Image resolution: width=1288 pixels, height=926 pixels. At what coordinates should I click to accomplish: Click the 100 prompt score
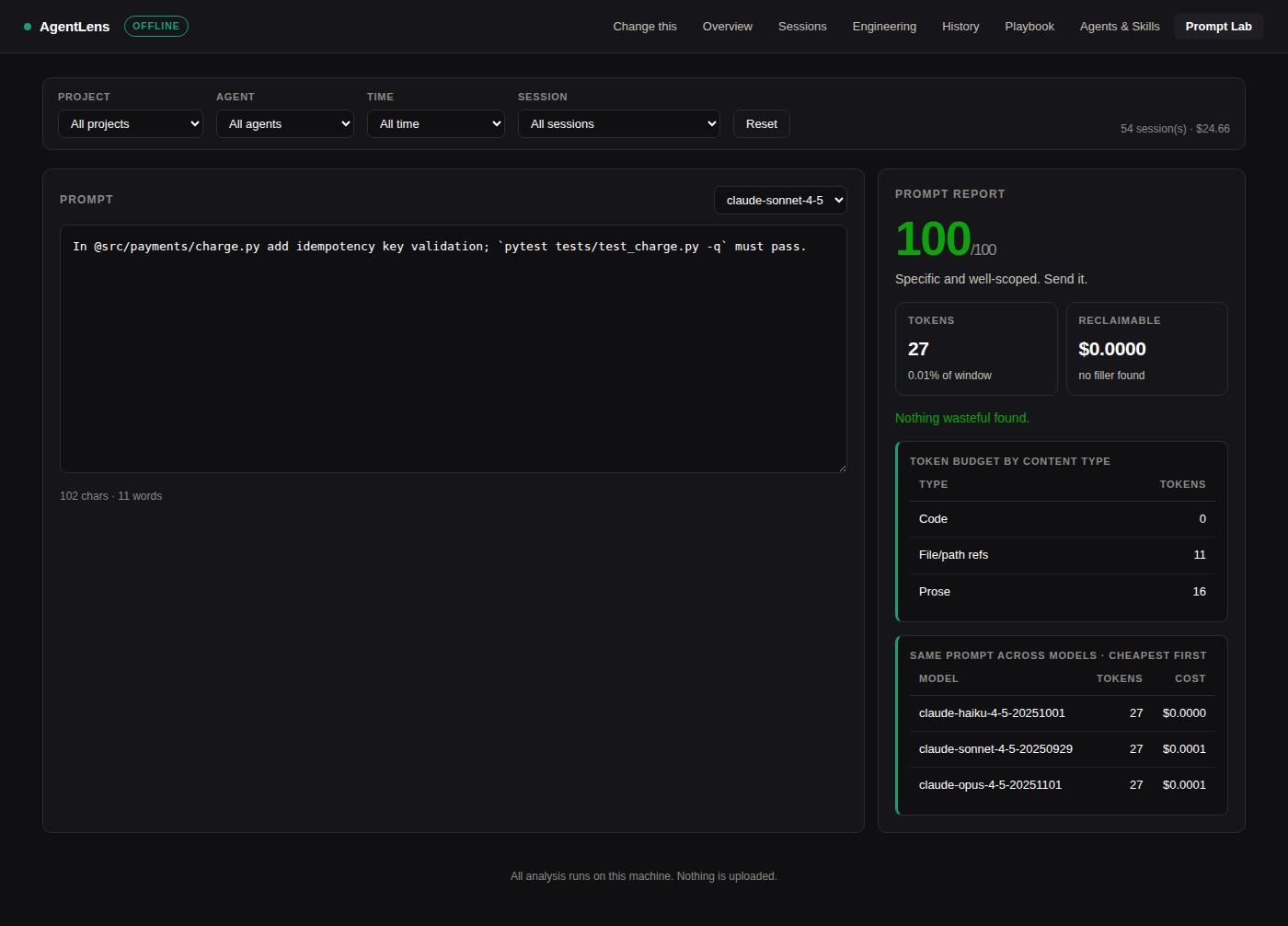[x=933, y=239]
